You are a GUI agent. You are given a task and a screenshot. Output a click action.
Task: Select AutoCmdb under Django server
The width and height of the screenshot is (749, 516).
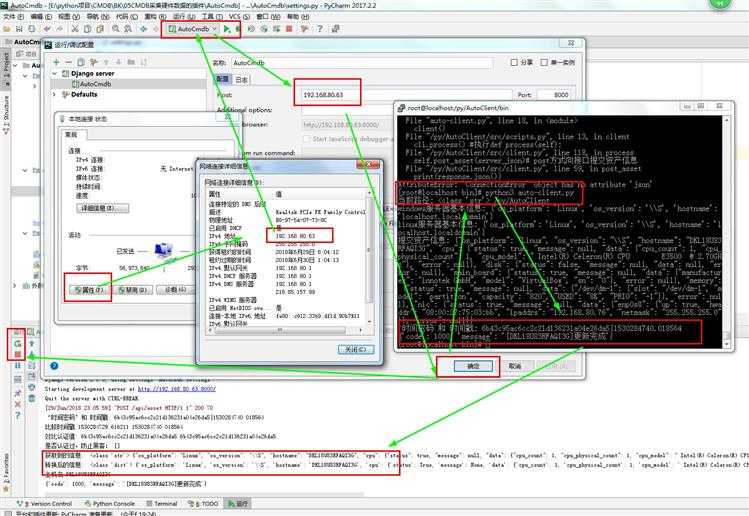coord(95,84)
